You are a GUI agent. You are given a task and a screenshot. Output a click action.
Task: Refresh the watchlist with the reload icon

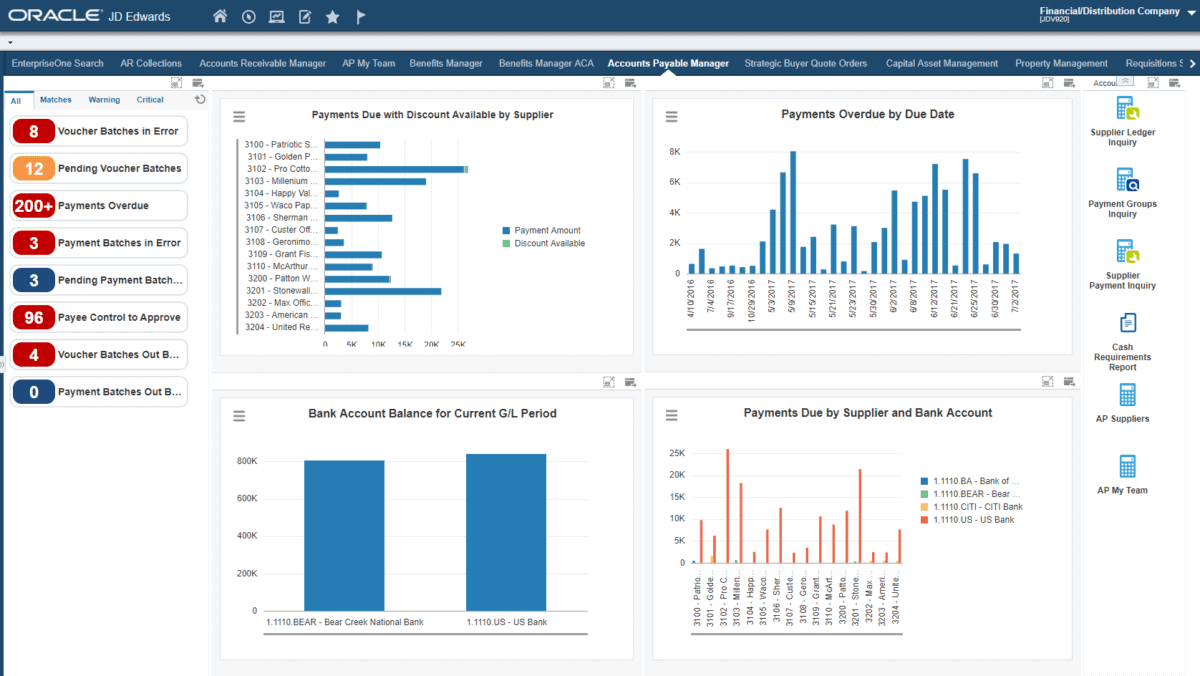pos(200,99)
